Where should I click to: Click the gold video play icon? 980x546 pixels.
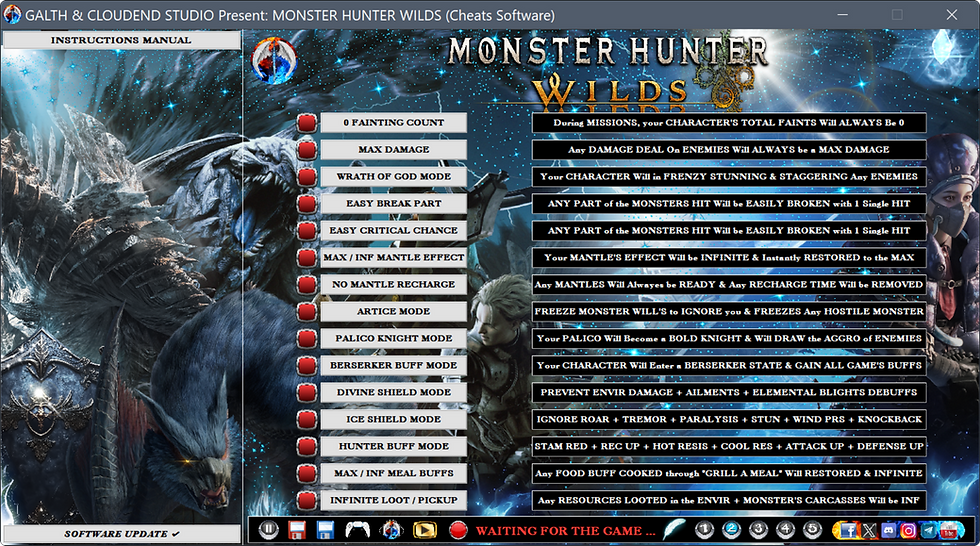point(425,530)
